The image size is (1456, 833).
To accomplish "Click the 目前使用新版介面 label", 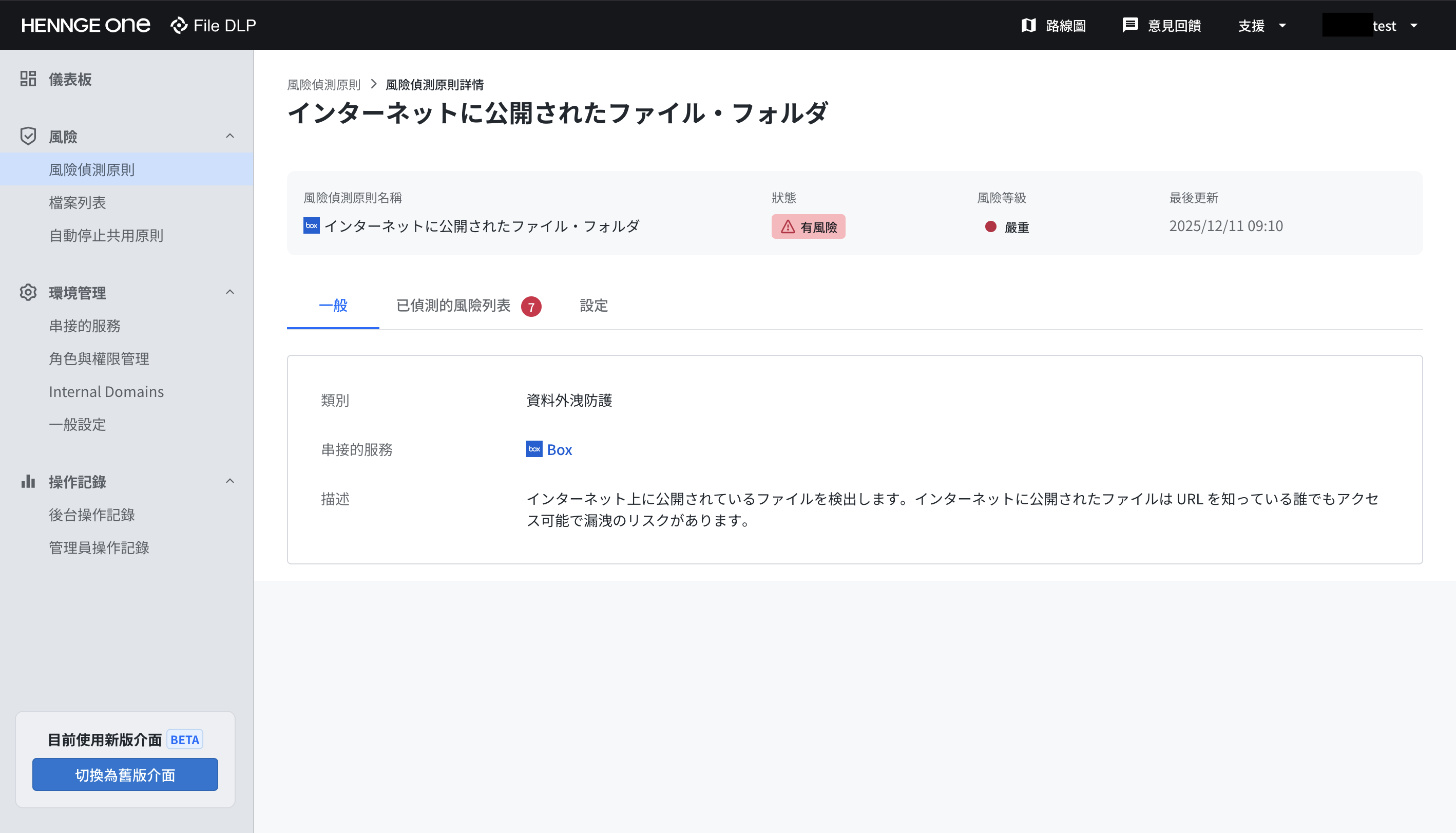I will coord(105,740).
